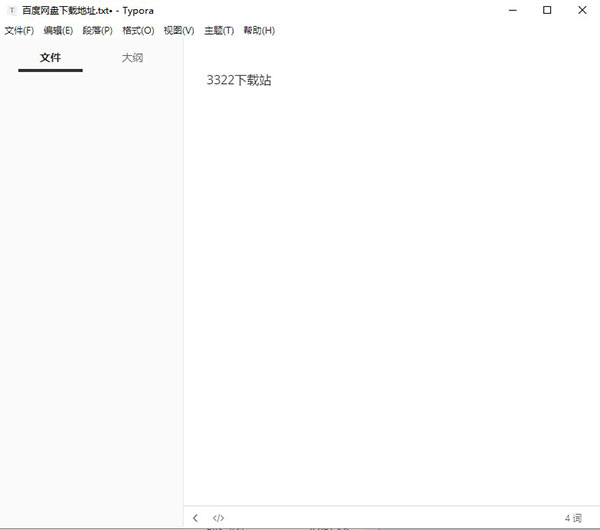This screenshot has height=530, width=600.
Task: Open the 视图(V) menu
Action: [179, 31]
